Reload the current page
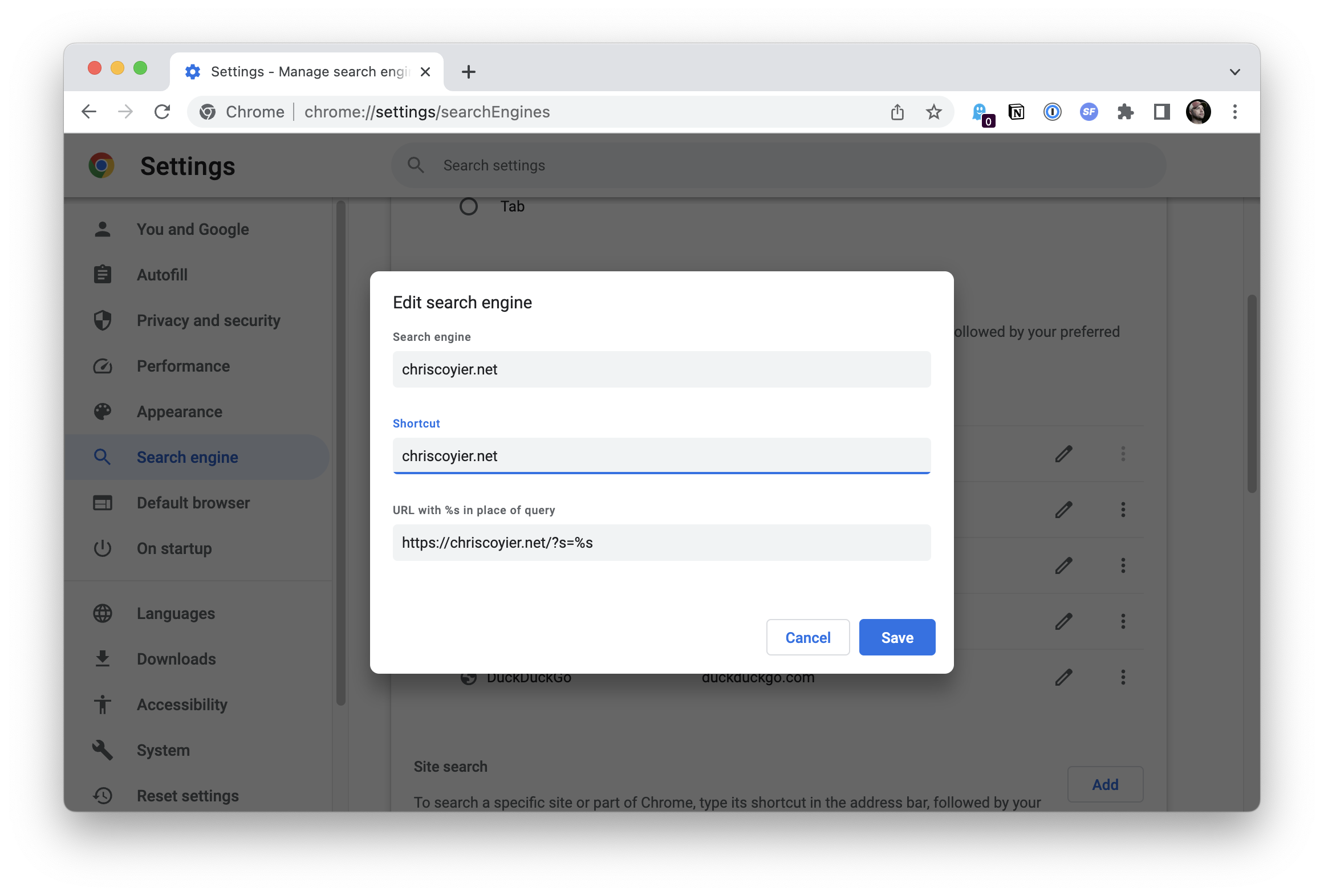1324x896 pixels. [163, 112]
